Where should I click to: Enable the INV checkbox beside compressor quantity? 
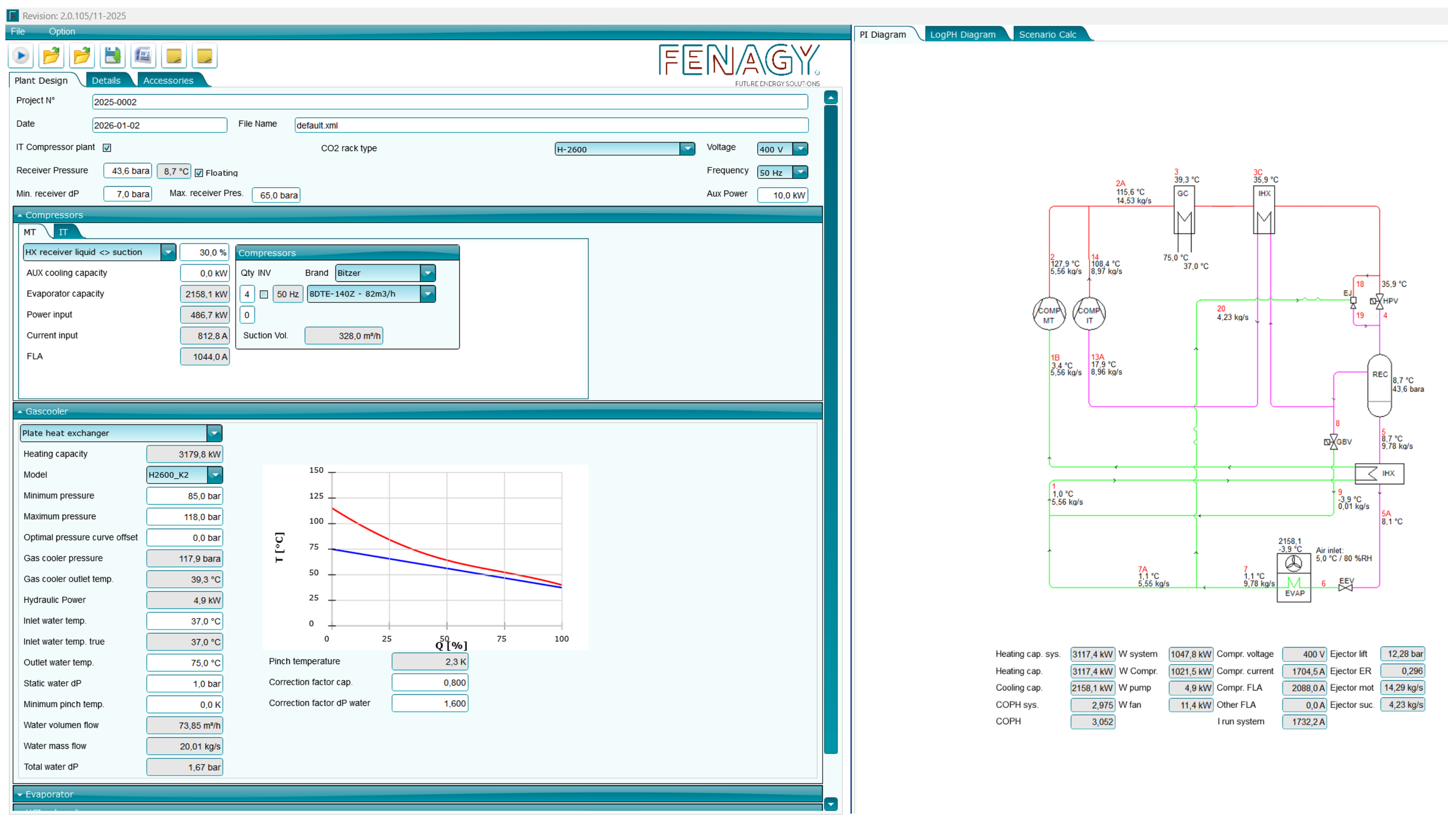(264, 295)
